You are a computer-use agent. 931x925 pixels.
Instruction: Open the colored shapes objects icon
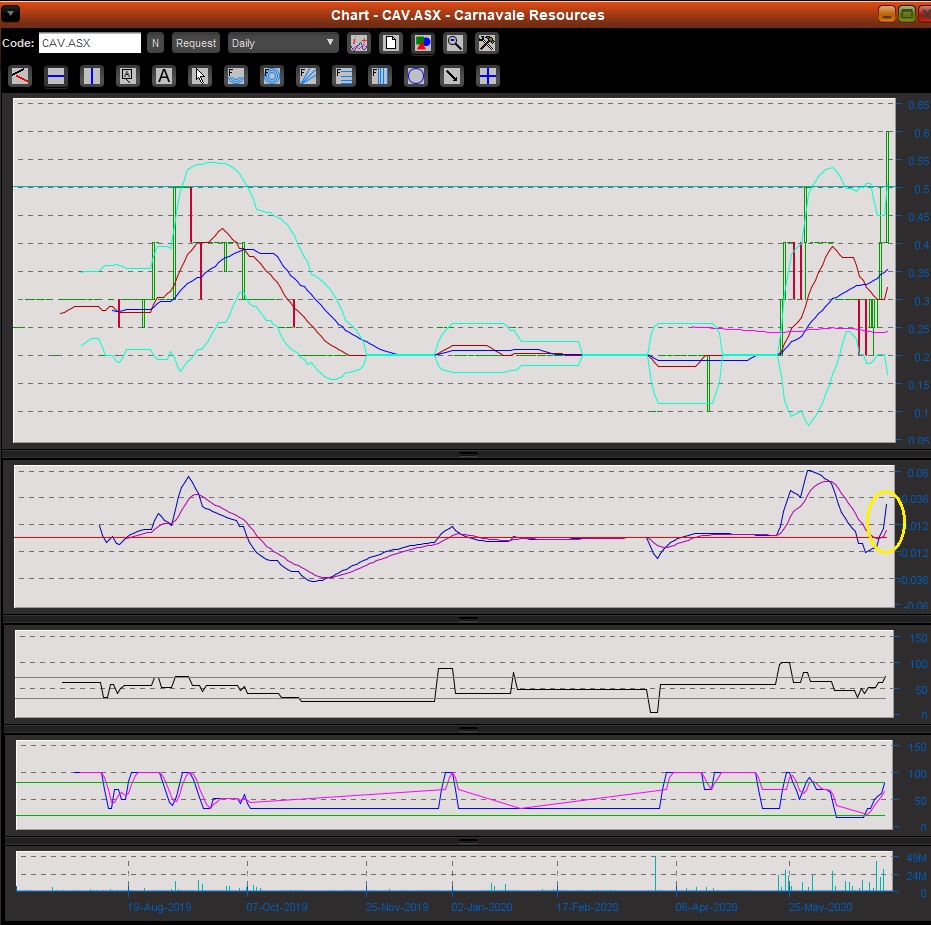(423, 43)
